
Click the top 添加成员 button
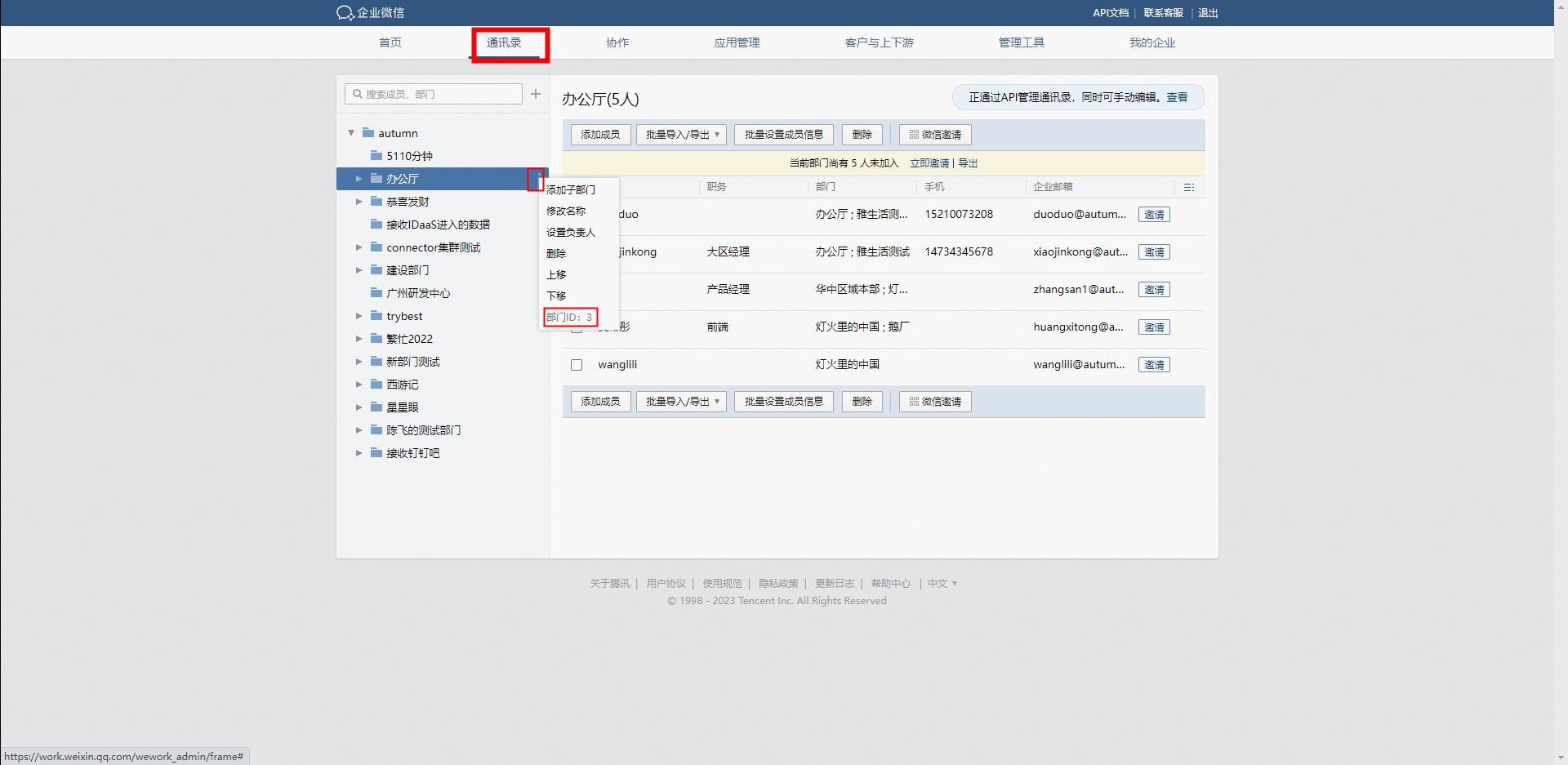pos(600,135)
